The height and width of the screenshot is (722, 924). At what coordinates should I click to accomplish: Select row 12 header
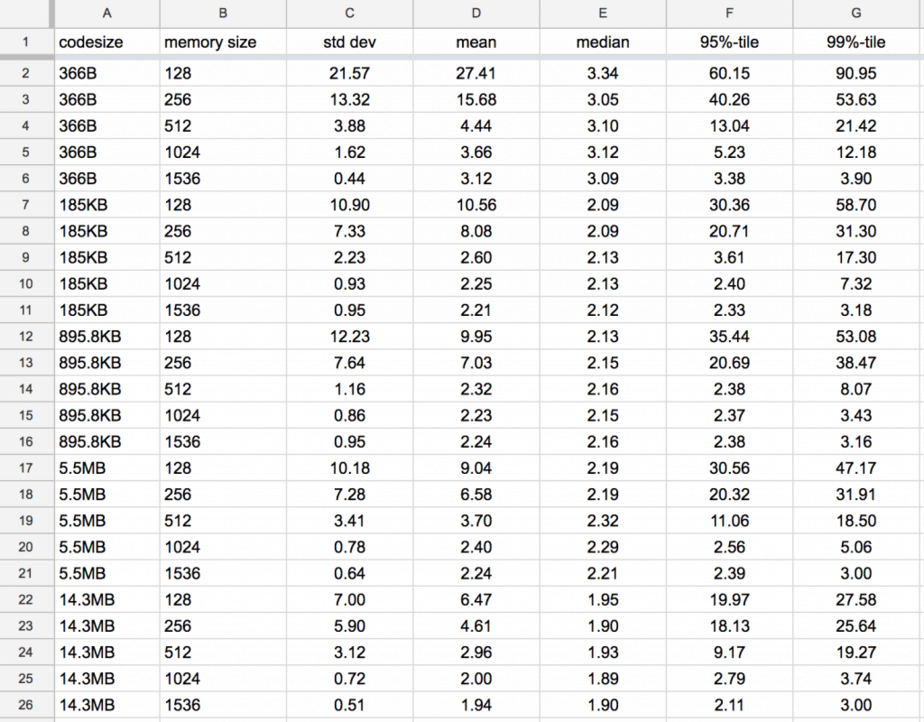[x=25, y=336]
